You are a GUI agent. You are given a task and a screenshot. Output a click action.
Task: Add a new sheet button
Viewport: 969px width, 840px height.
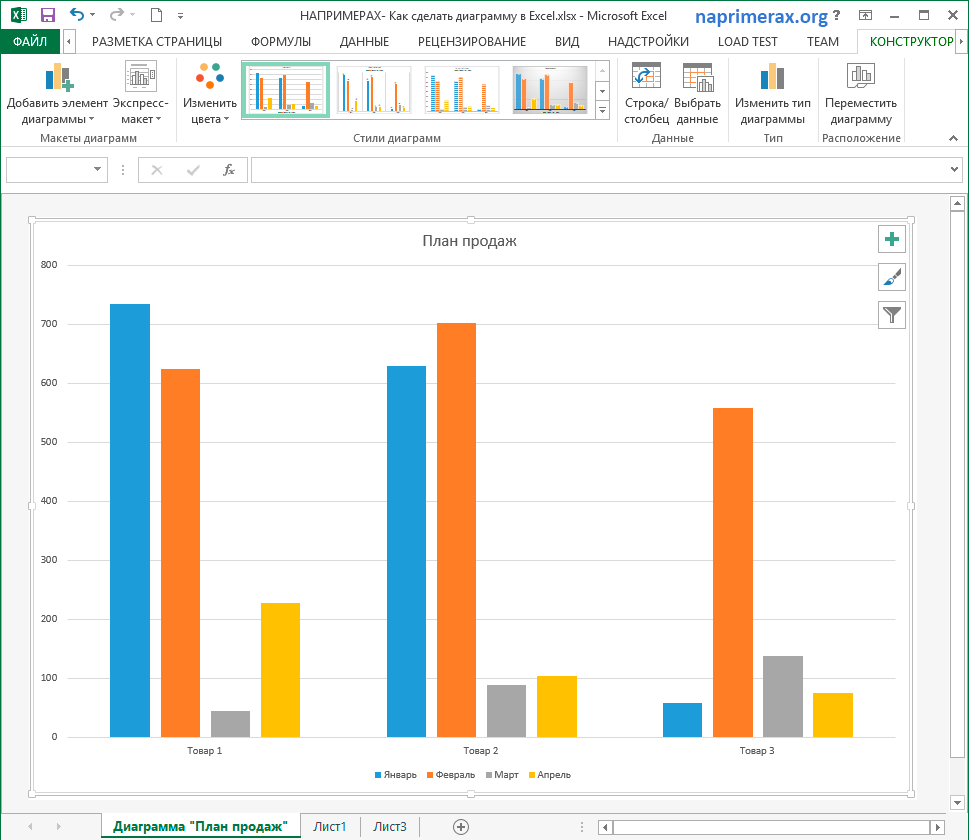tap(460, 826)
